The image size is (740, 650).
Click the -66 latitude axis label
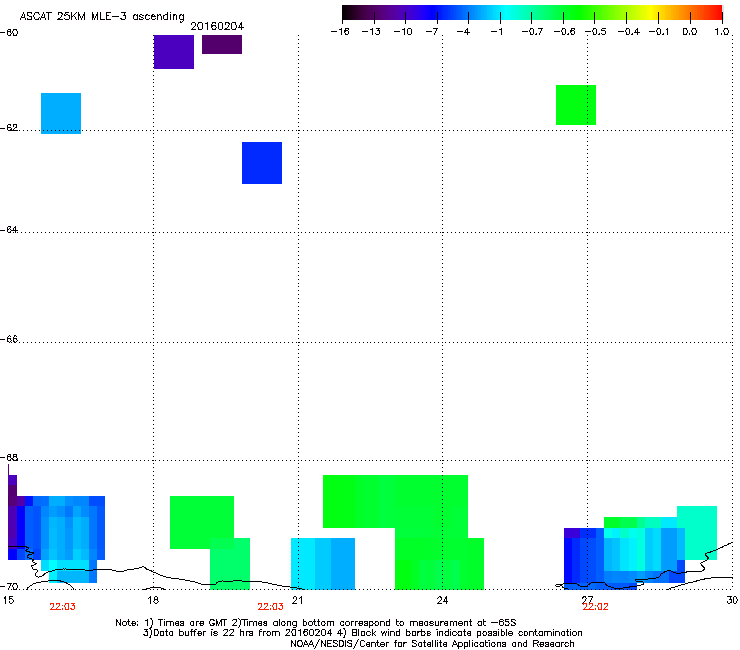pos(9,340)
